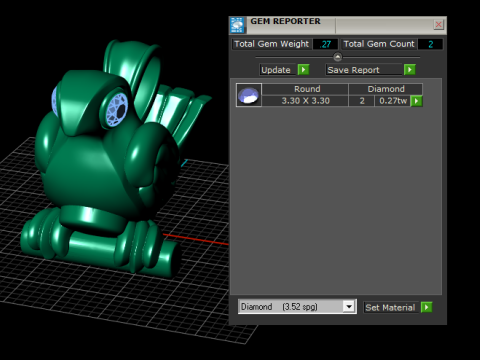
Task: Click the Save Report button
Action: click(x=364, y=70)
